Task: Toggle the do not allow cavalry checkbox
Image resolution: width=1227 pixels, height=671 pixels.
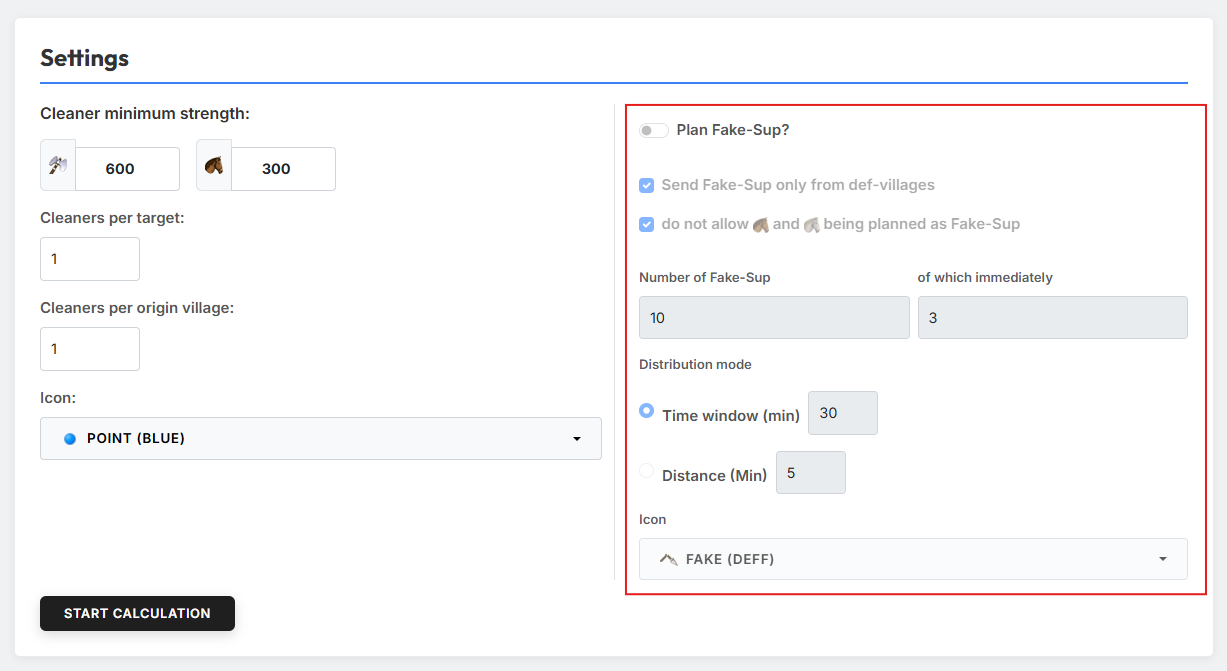Action: click(x=647, y=224)
